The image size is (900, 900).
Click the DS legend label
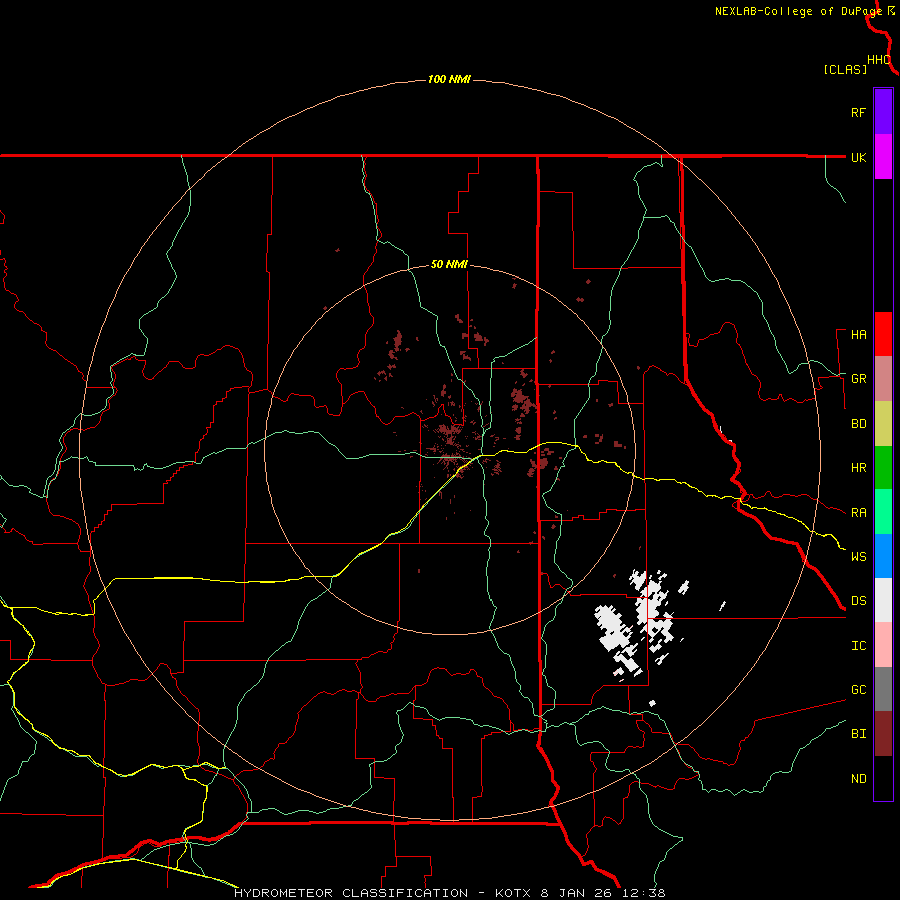coord(858,601)
